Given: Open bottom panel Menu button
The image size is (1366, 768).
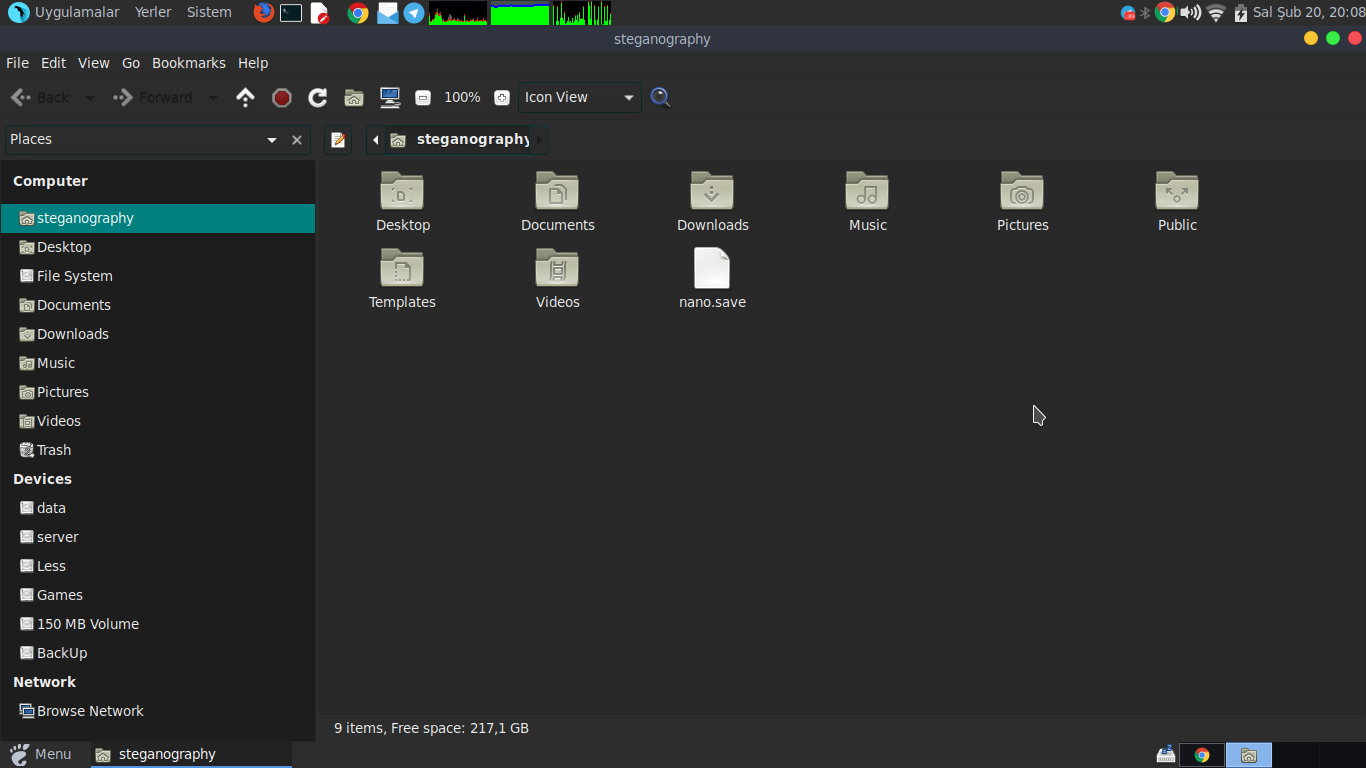Looking at the screenshot, I should [x=40, y=754].
